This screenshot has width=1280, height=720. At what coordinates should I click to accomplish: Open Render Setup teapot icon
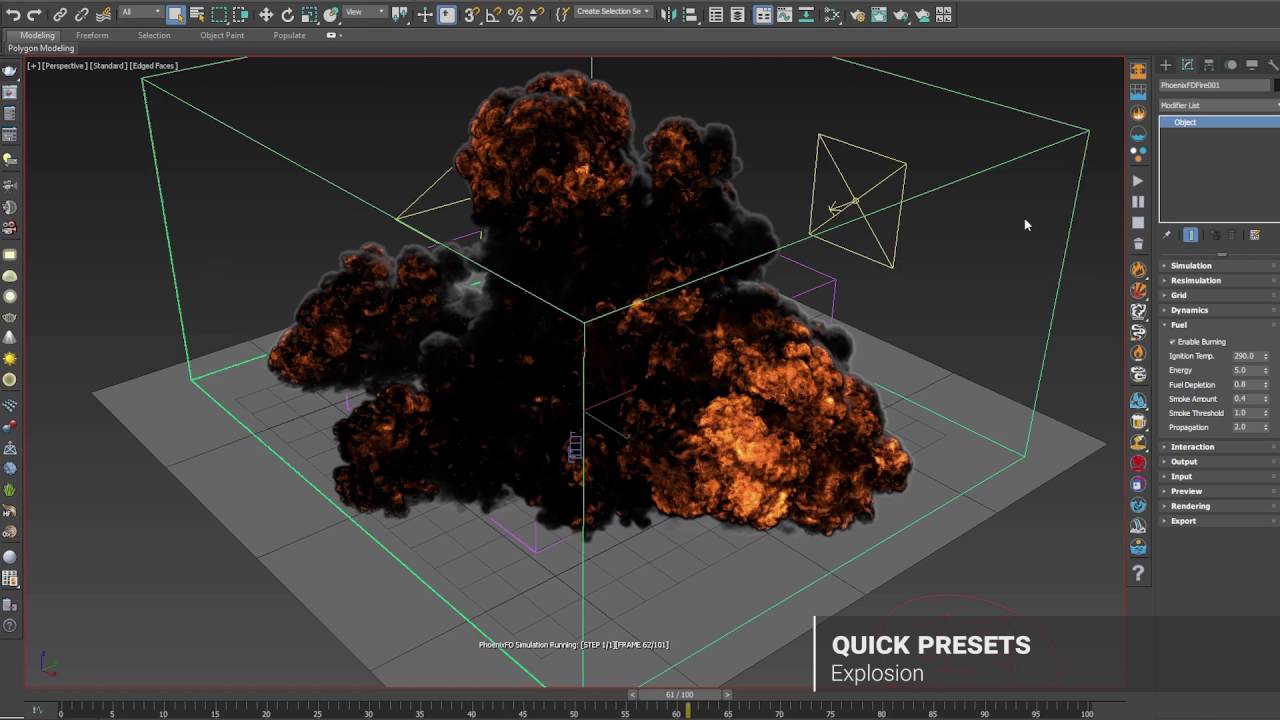tap(857, 15)
